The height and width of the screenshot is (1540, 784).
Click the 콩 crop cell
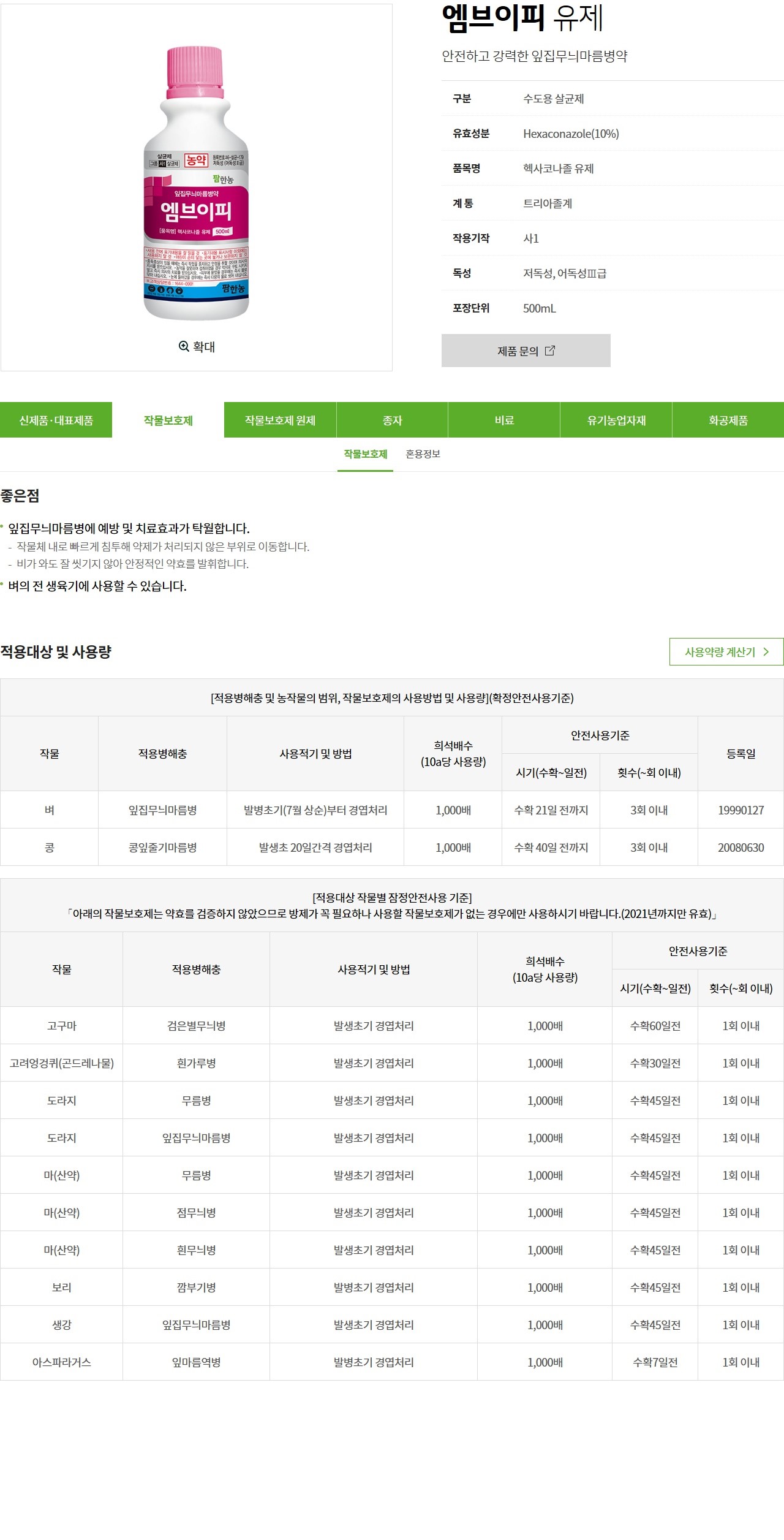coord(50,848)
